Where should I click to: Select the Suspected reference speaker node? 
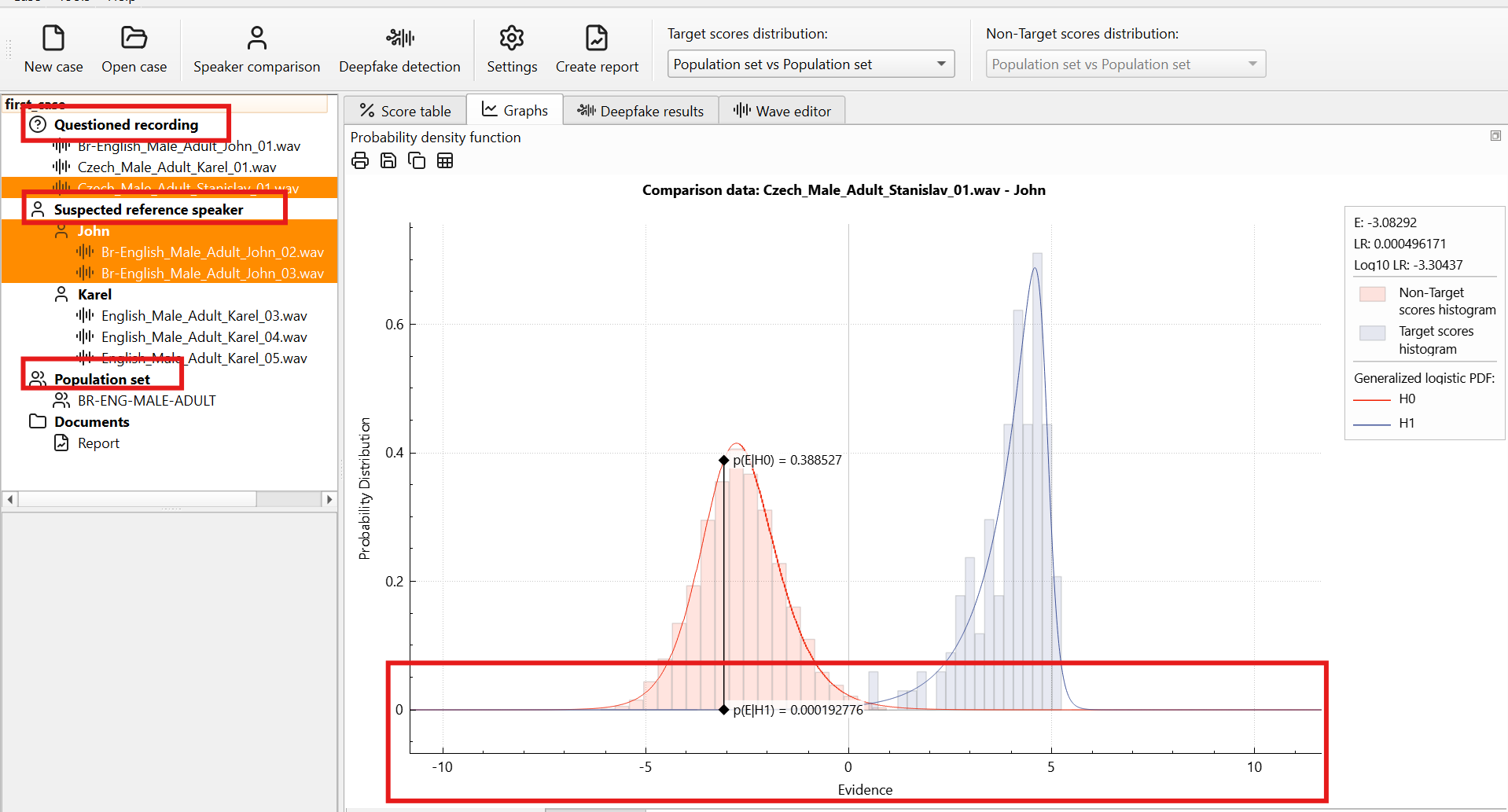pos(149,210)
